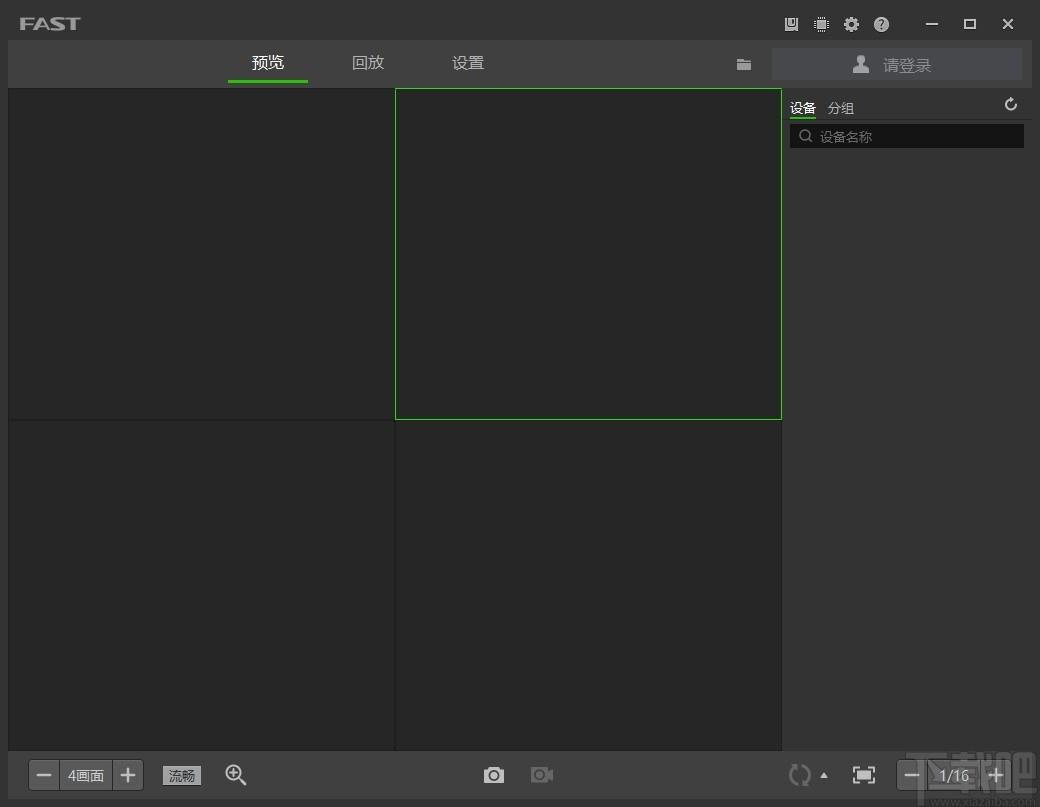Increase the screen split count
Viewport: 1040px width, 807px height.
(128, 775)
